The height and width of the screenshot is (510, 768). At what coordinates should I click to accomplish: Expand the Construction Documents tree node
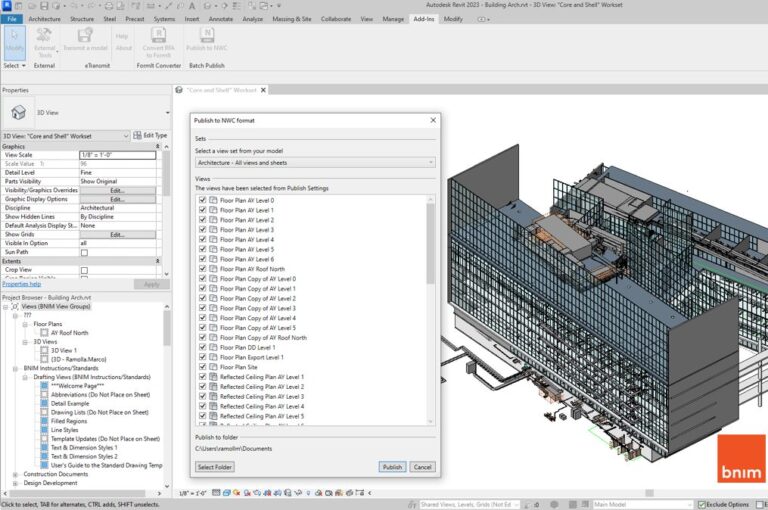pos(15,473)
